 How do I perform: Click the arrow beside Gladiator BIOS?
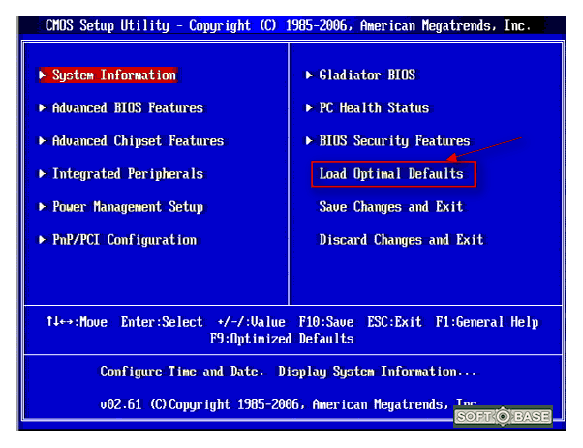[309, 75]
